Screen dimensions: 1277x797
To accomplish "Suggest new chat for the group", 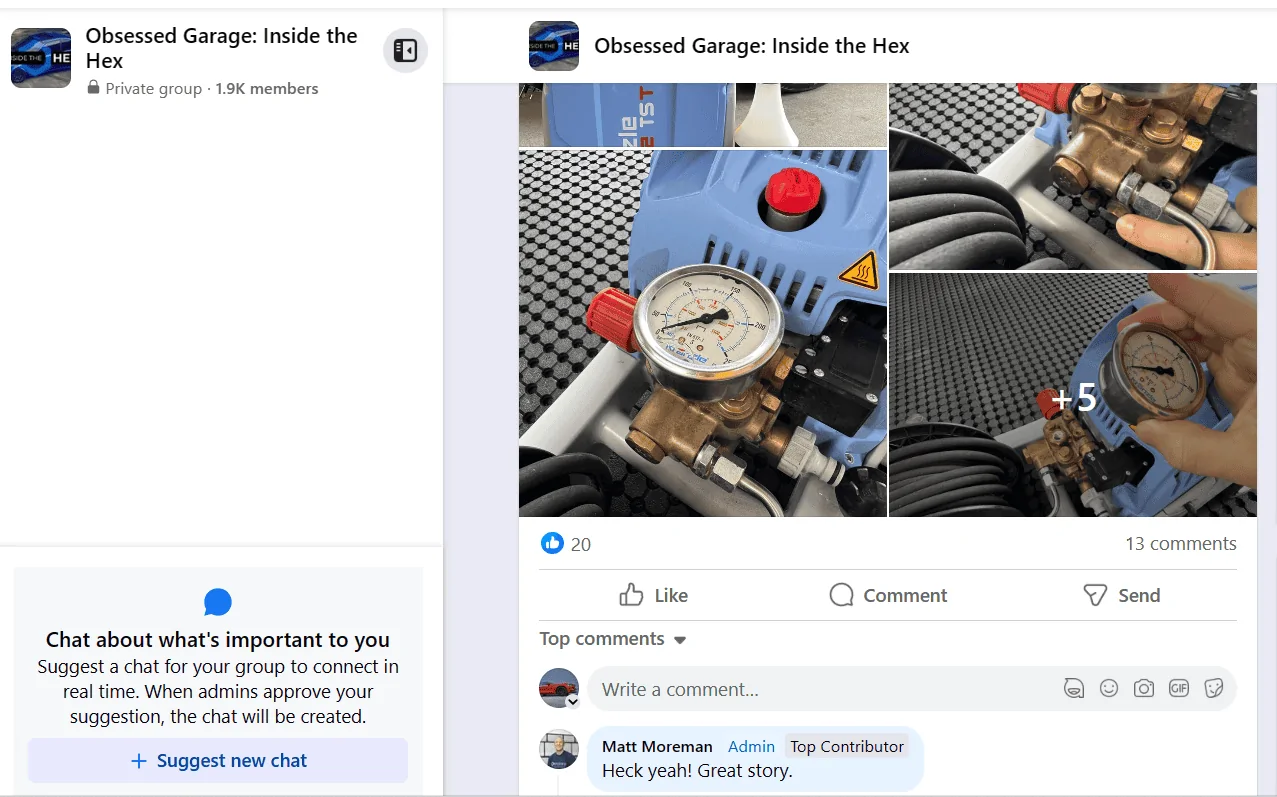I will [x=218, y=761].
